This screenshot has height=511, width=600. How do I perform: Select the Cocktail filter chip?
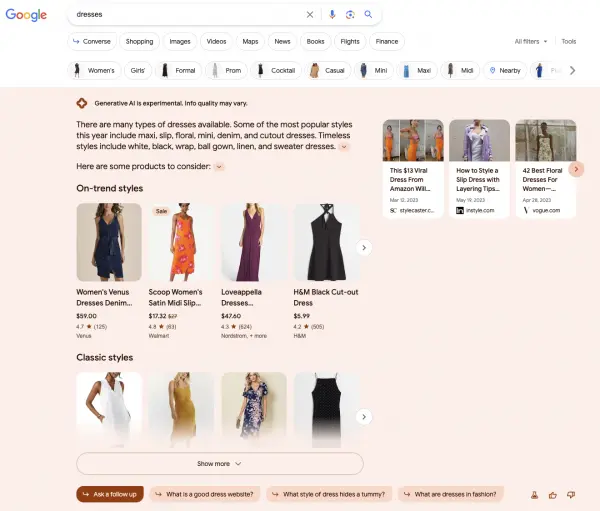tap(276, 70)
